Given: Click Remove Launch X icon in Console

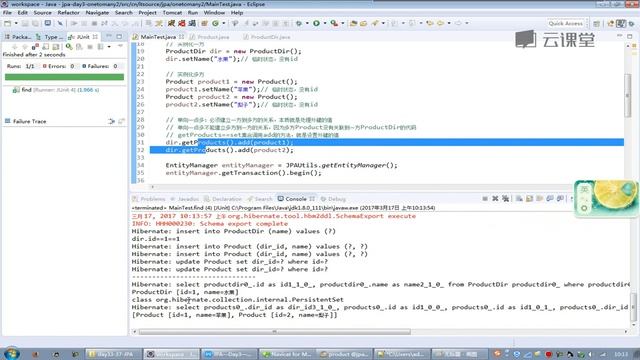Looking at the screenshot, I should tap(495, 199).
